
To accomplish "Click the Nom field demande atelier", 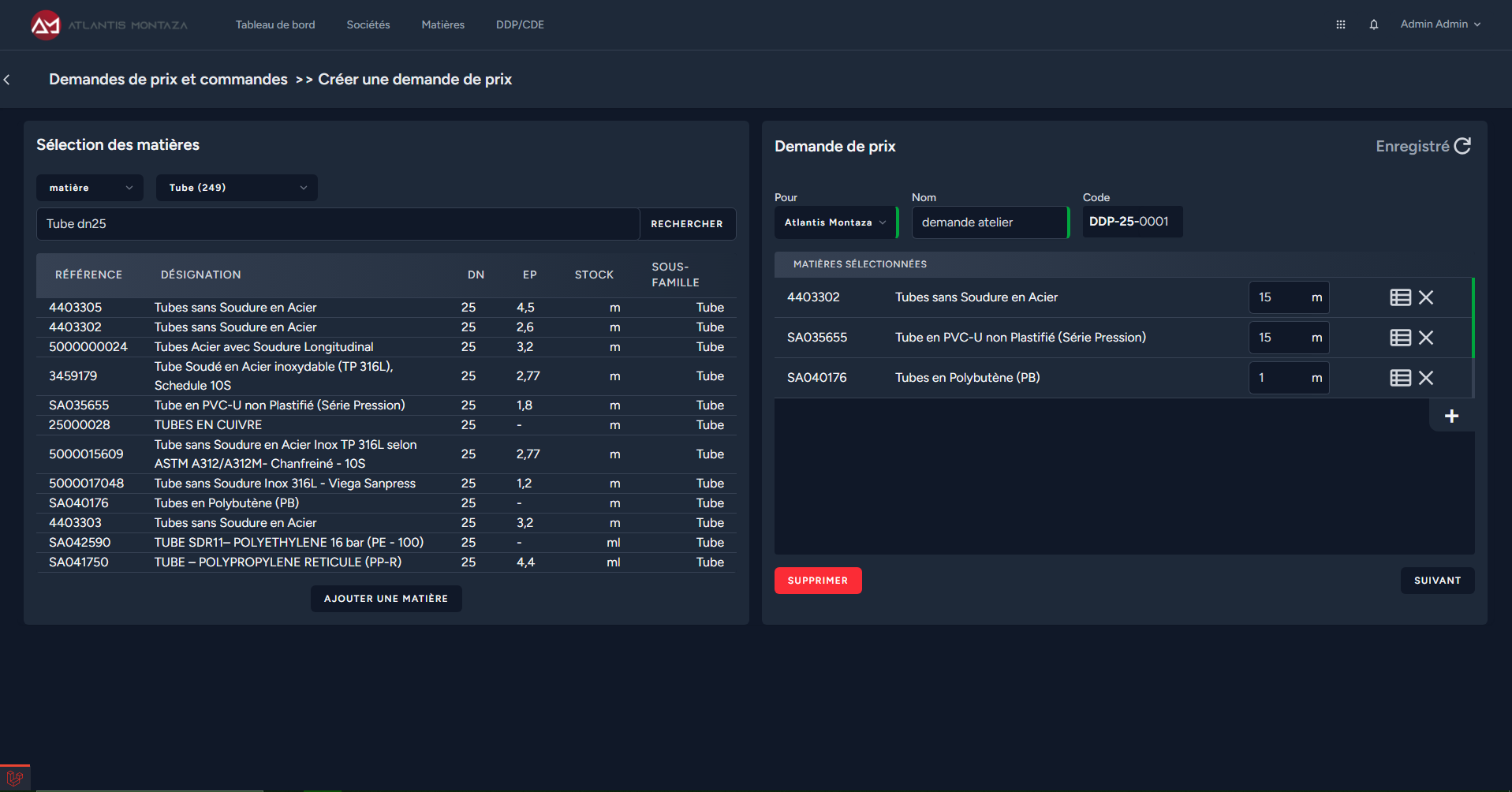I will (x=988, y=222).
